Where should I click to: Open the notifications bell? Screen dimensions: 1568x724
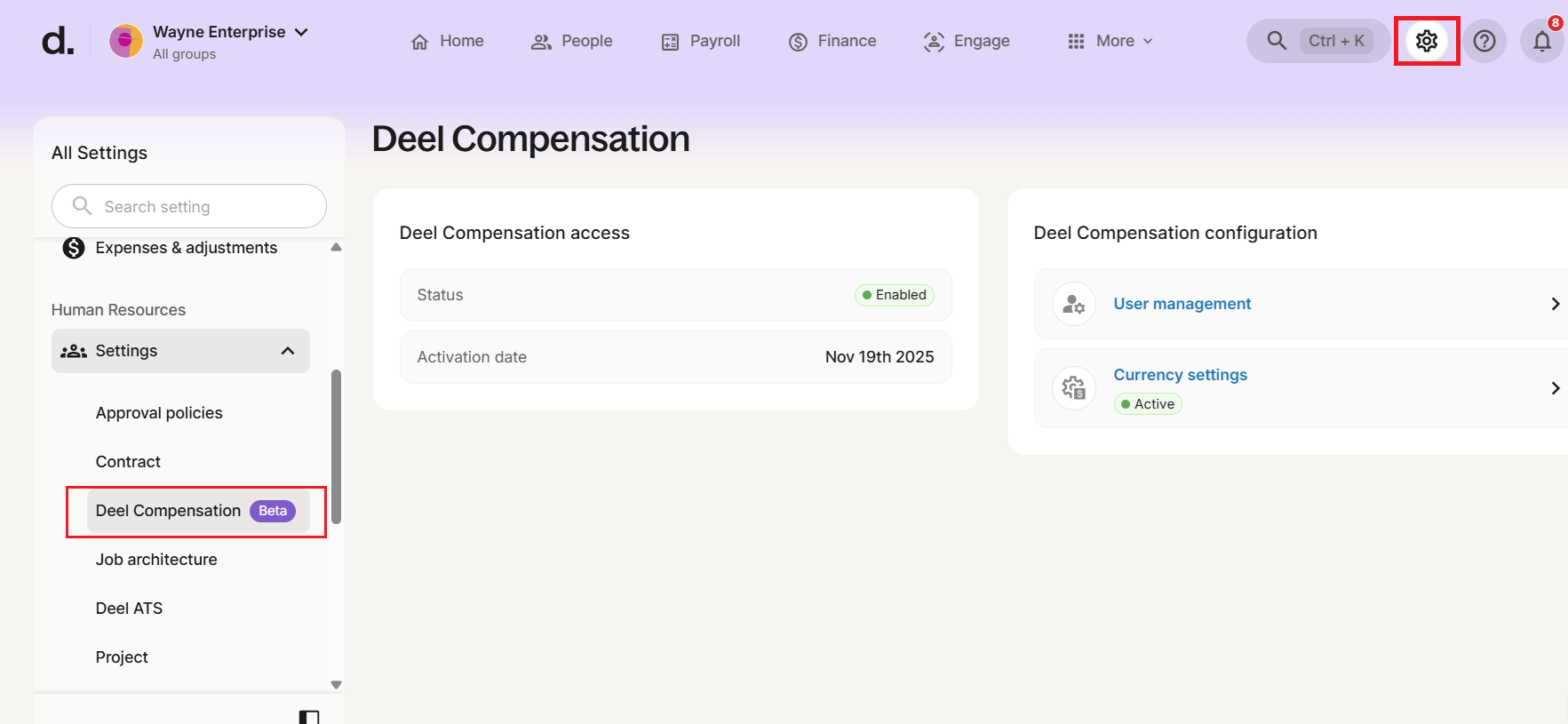(x=1541, y=42)
